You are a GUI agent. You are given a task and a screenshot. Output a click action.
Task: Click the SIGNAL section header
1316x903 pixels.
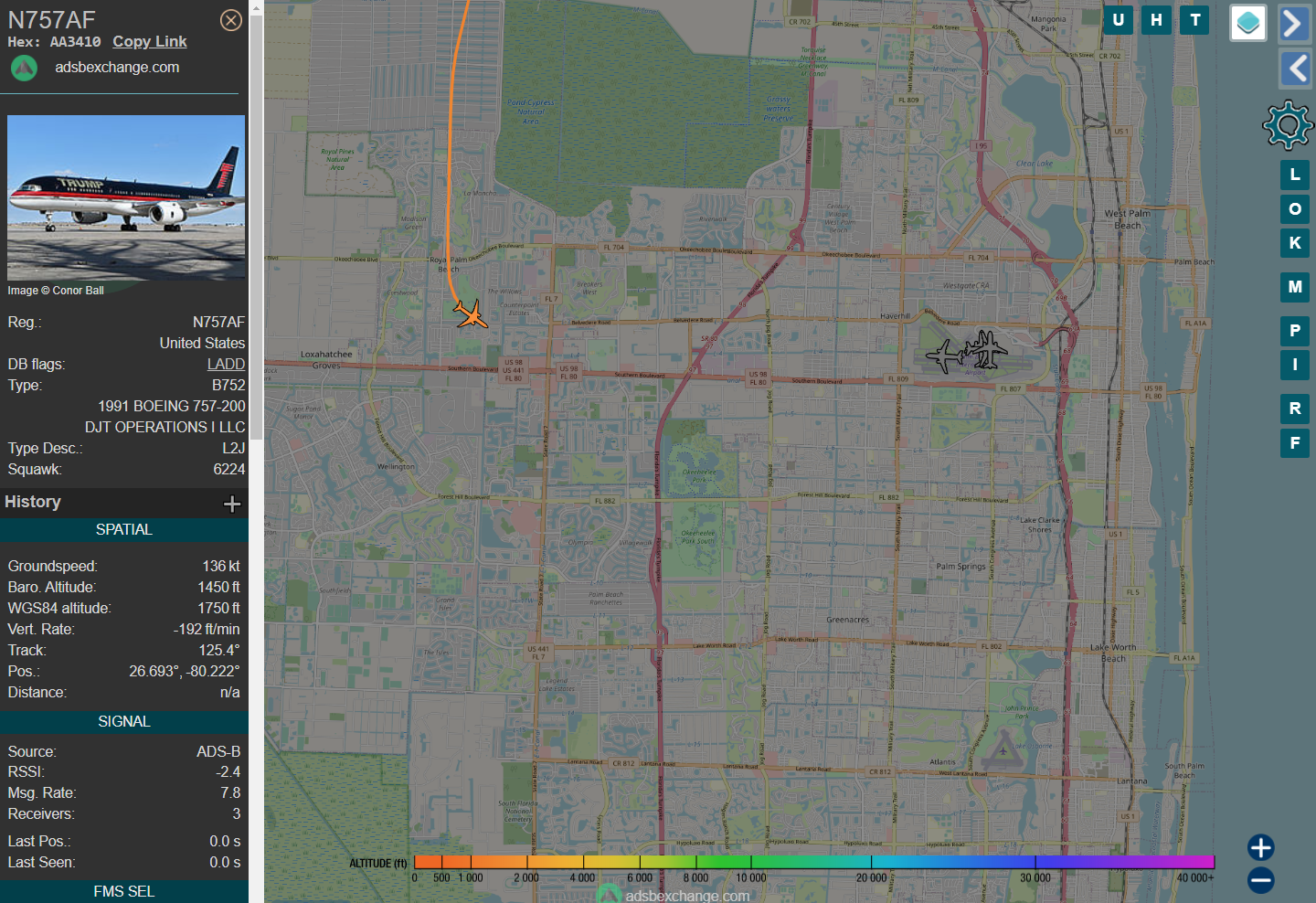pos(124,722)
